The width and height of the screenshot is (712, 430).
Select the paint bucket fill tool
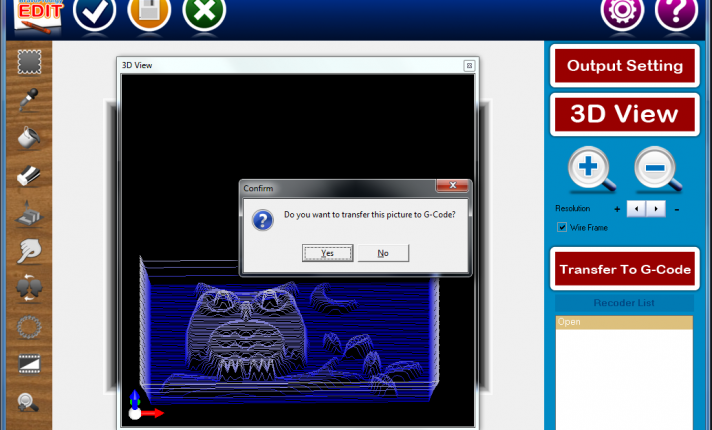click(x=29, y=138)
